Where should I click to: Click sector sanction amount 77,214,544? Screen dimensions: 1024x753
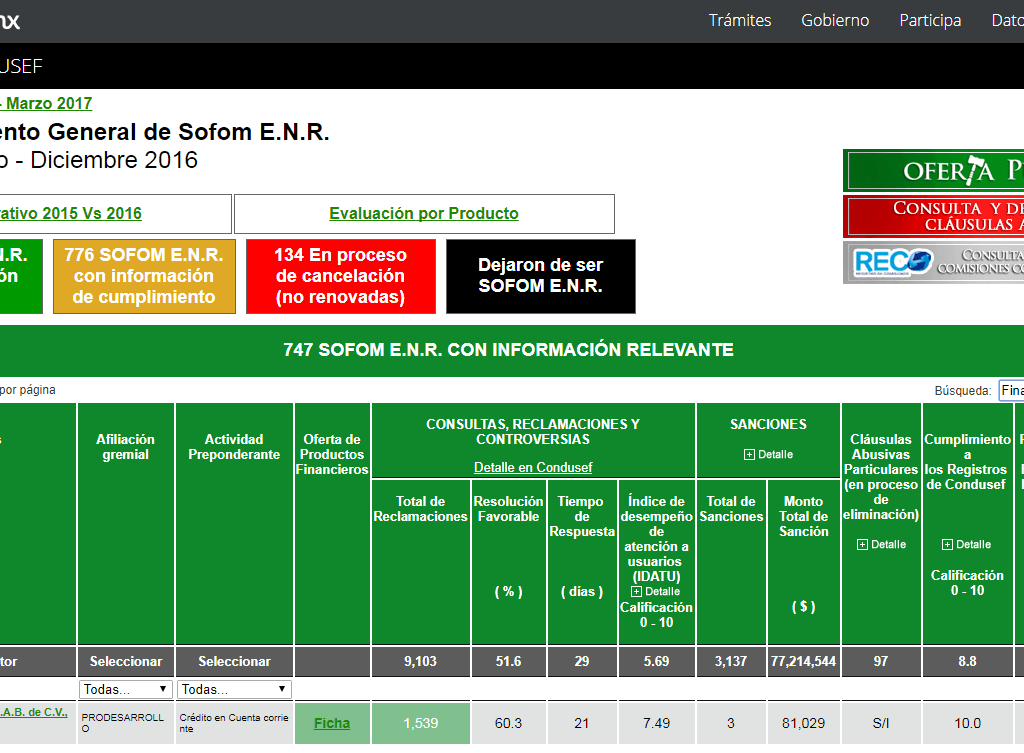coord(803,662)
